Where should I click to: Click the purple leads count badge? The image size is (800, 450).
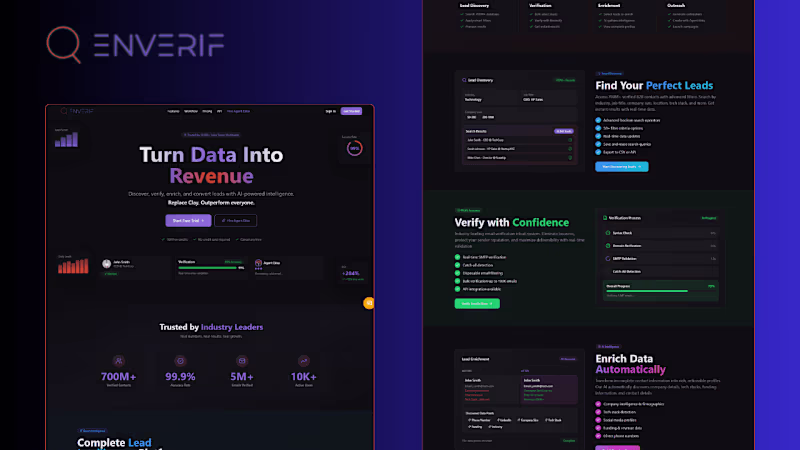pyautogui.click(x=564, y=131)
